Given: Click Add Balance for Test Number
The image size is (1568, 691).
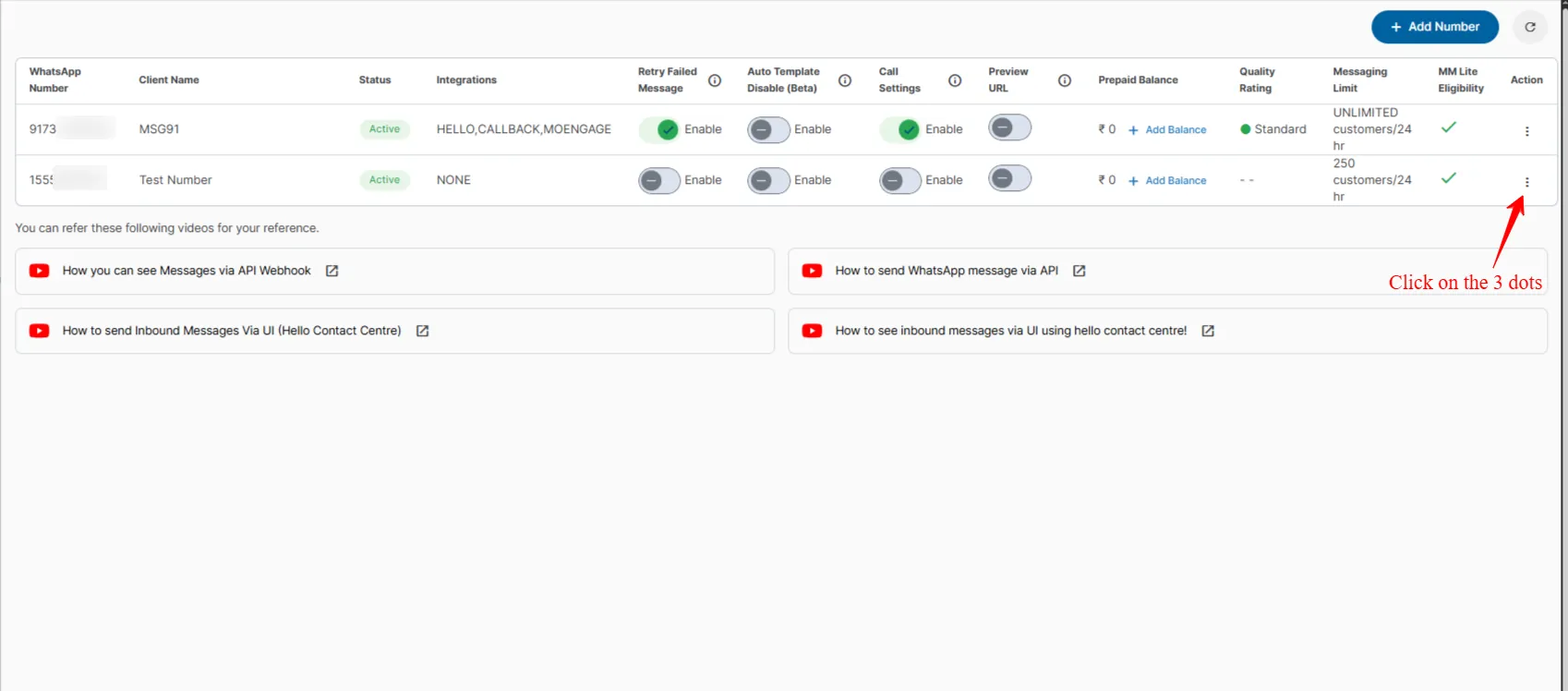Looking at the screenshot, I should [1167, 181].
